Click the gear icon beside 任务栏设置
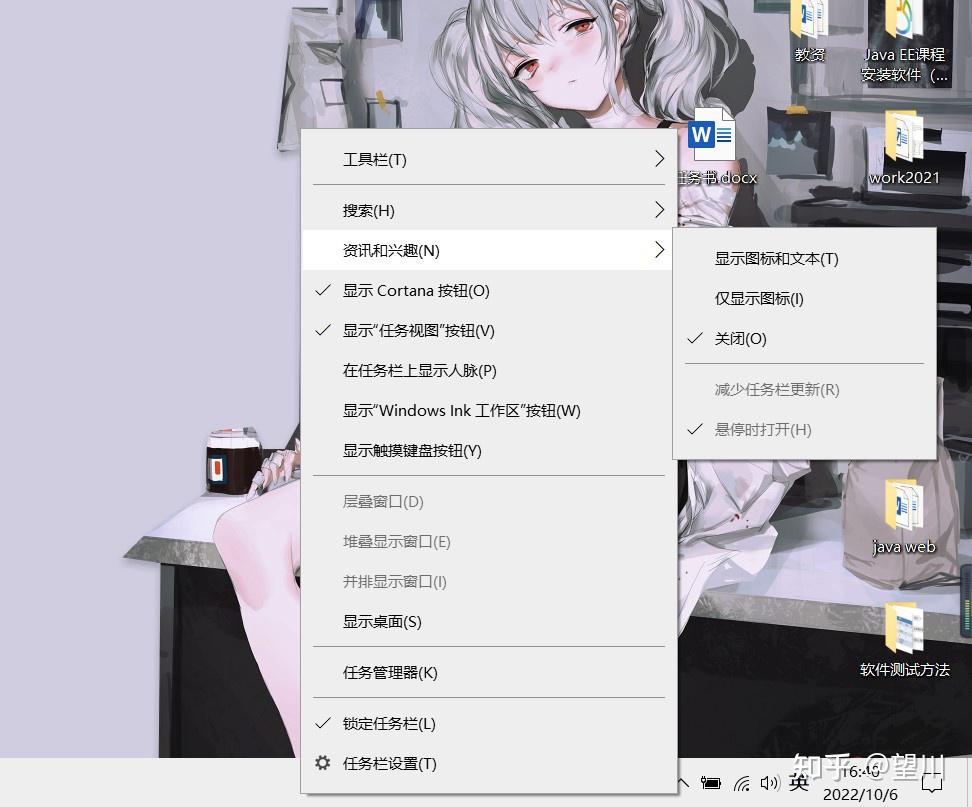This screenshot has width=972, height=807. click(x=322, y=763)
